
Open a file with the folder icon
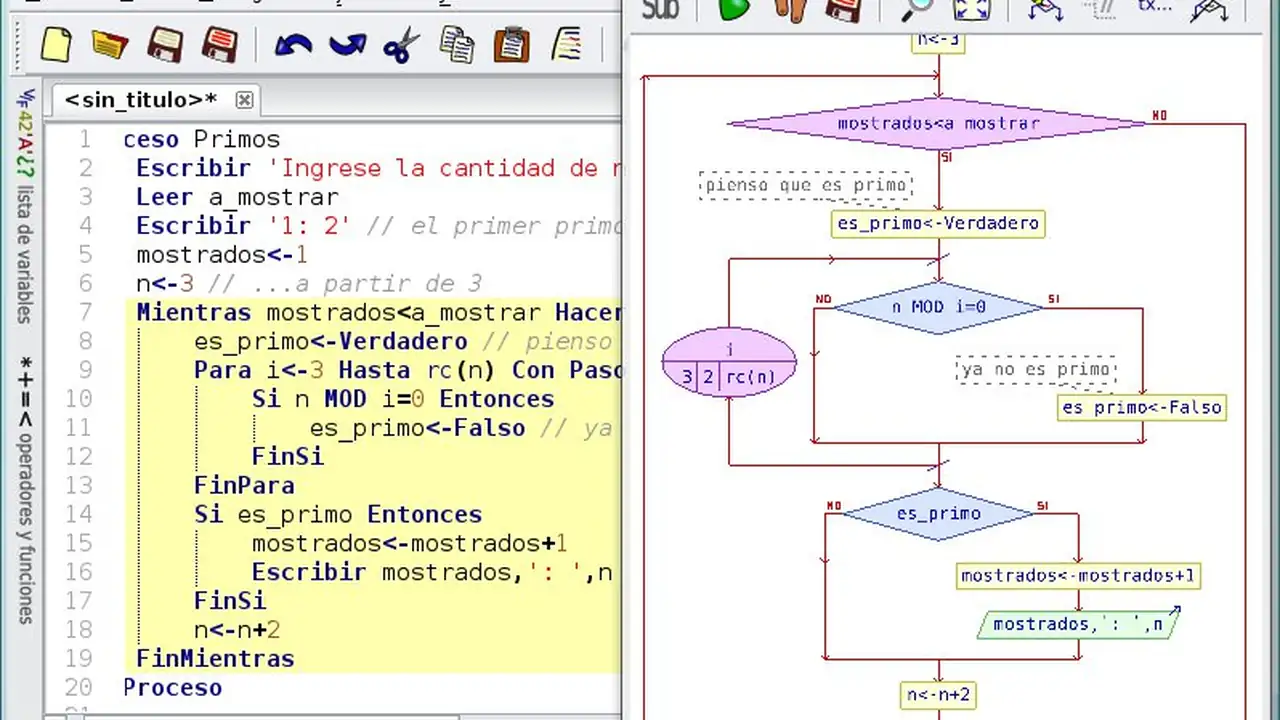(x=110, y=45)
